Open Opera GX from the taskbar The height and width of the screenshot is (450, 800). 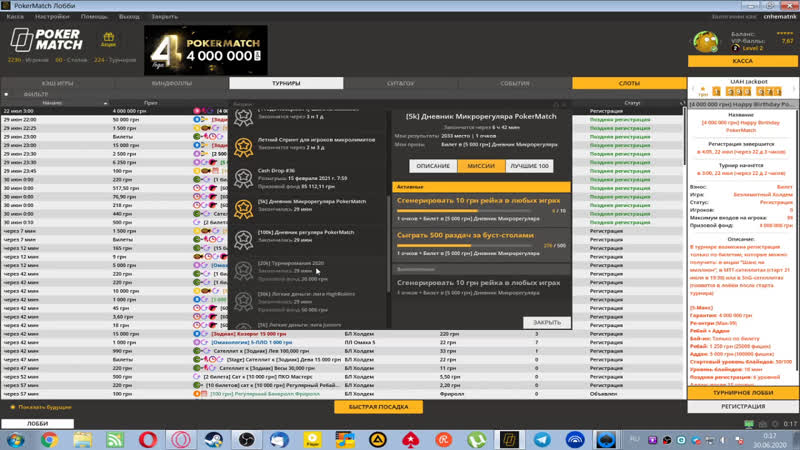point(181,439)
